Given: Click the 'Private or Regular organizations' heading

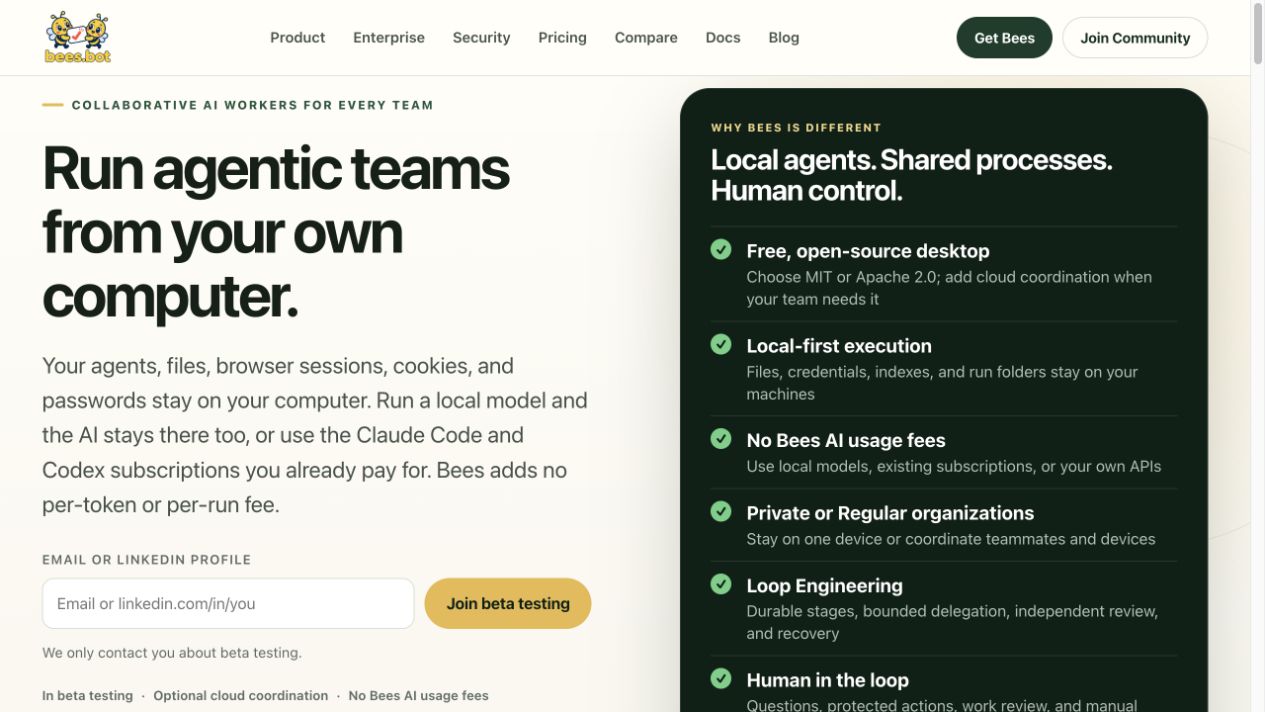Looking at the screenshot, I should pyautogui.click(x=890, y=513).
